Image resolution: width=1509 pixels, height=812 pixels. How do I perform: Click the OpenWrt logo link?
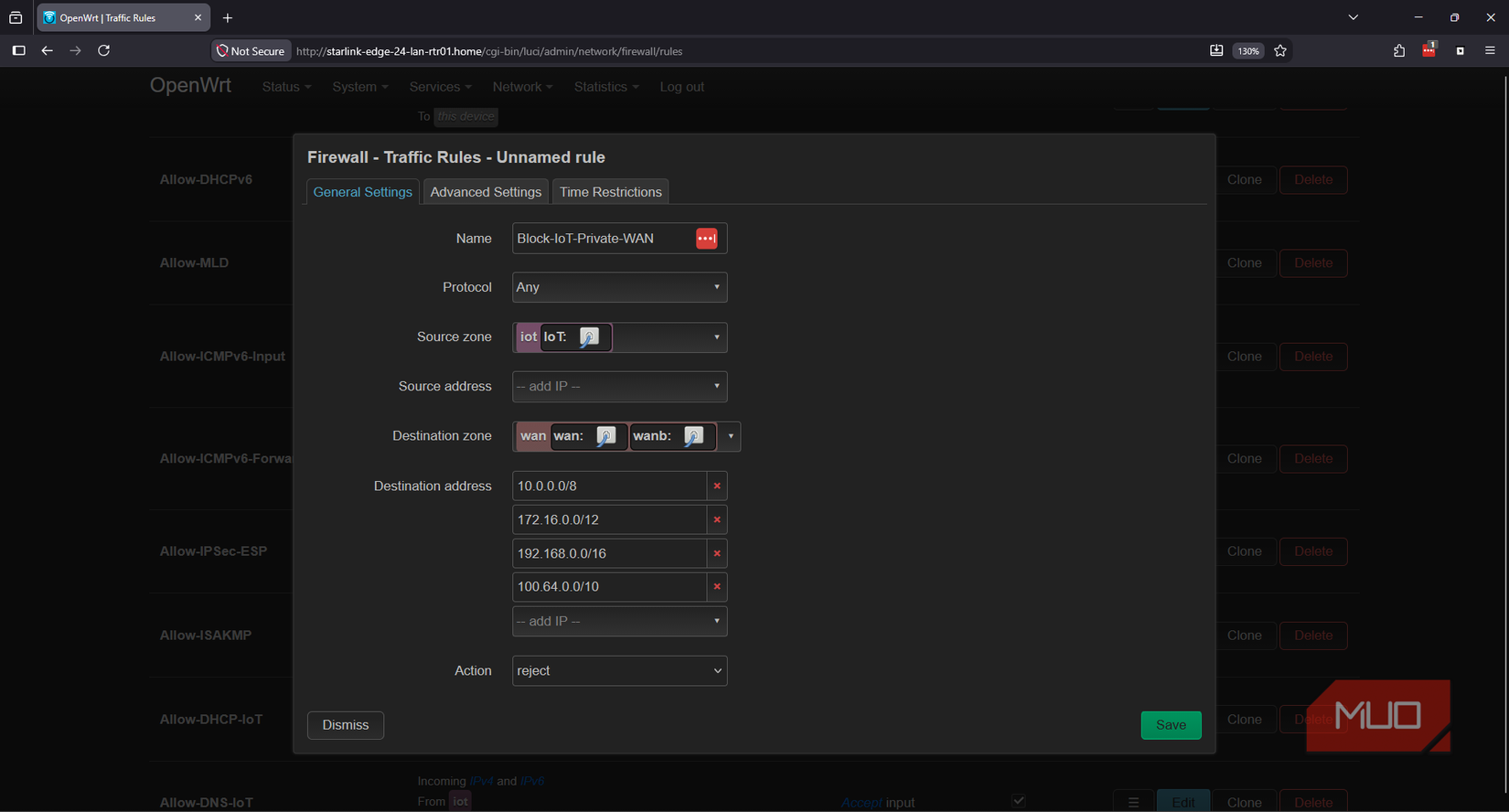click(190, 86)
